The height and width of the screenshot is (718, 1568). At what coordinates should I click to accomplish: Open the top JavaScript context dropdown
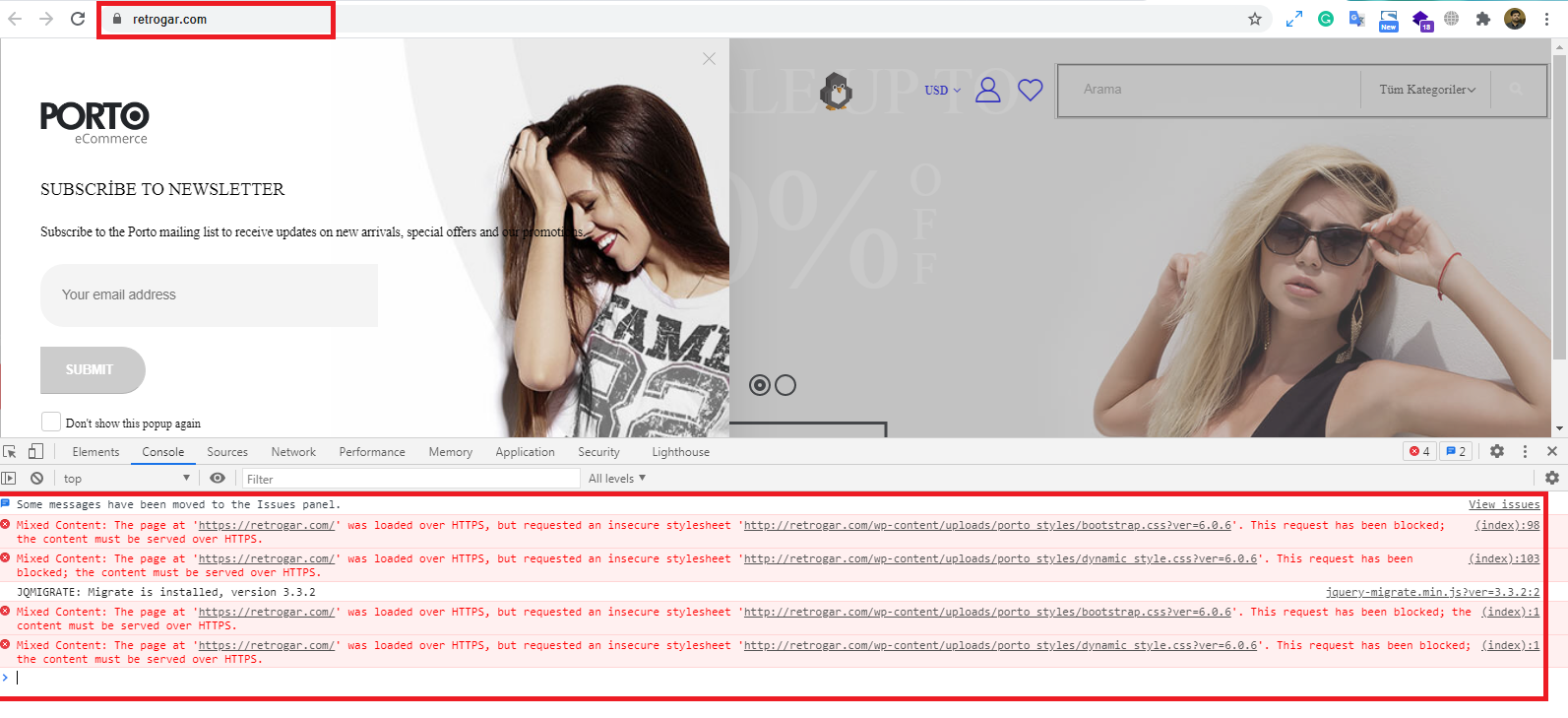(x=126, y=479)
